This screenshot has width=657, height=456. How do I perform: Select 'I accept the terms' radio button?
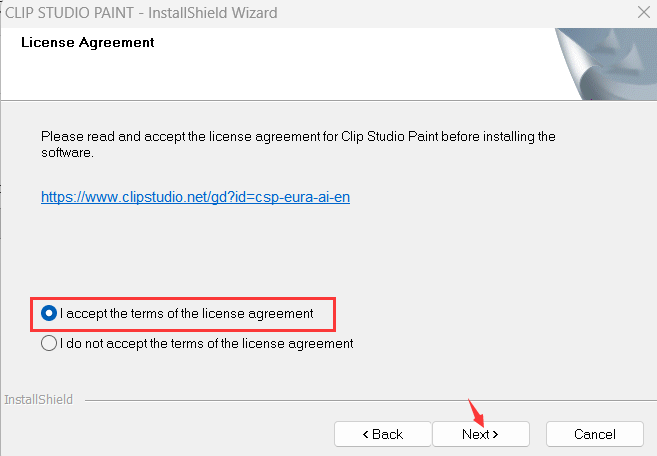tap(49, 313)
